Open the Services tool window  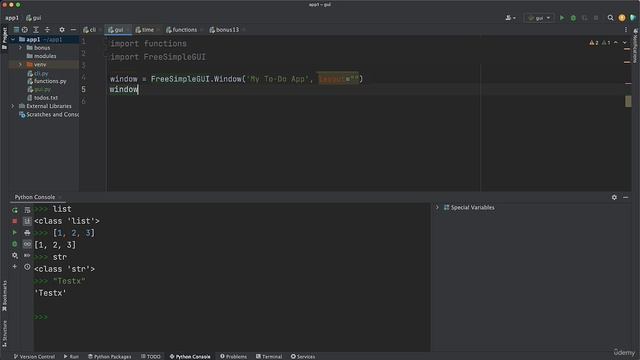click(303, 357)
